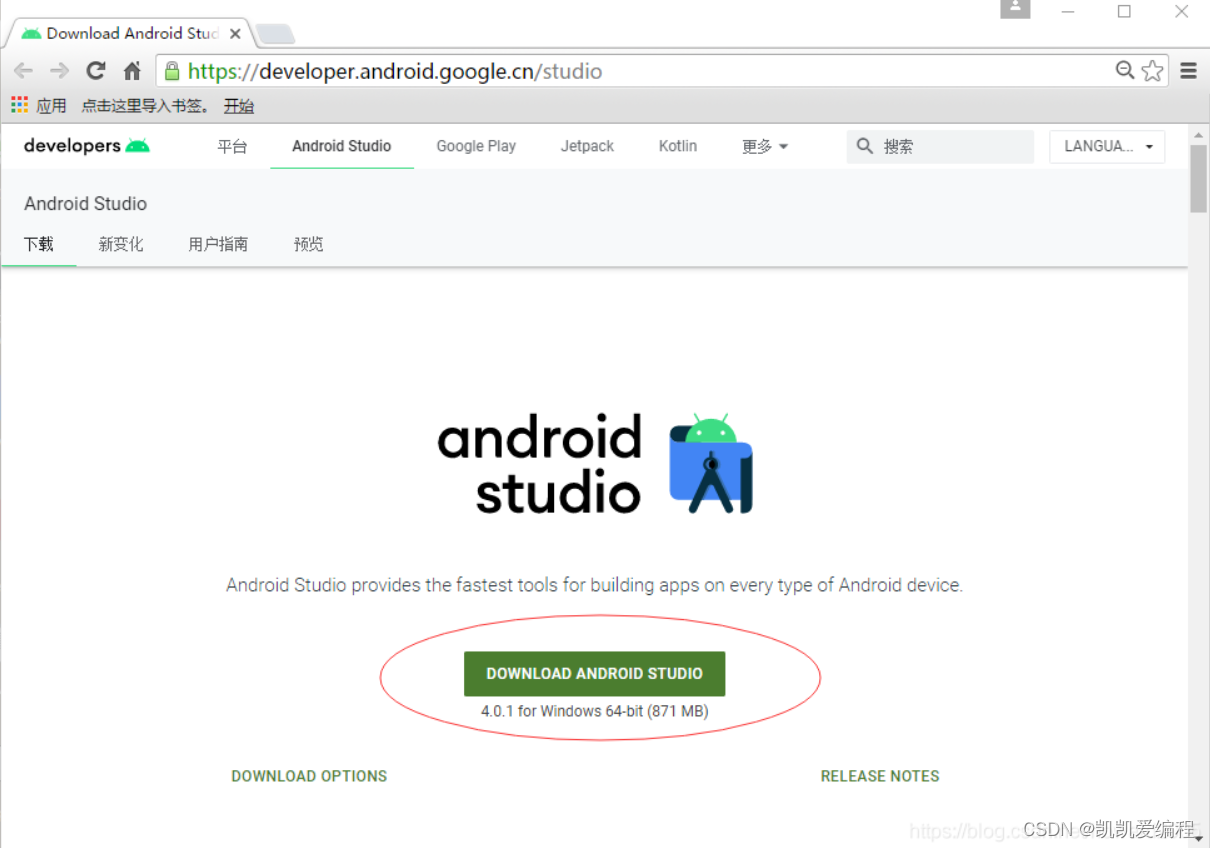Minimize the browser window

[x=1069, y=12]
